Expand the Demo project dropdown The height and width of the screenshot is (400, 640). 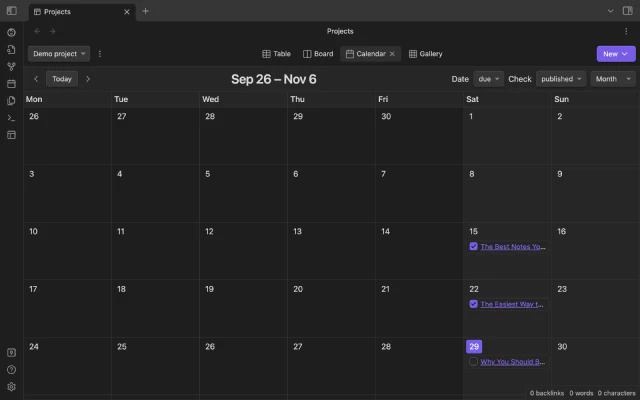[x=58, y=54]
